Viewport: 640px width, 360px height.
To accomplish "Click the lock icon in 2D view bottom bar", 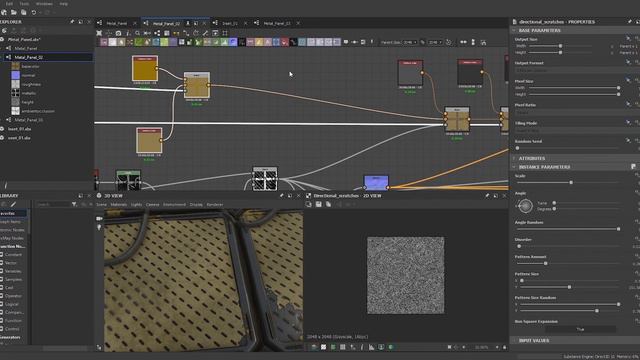I will click(x=504, y=347).
